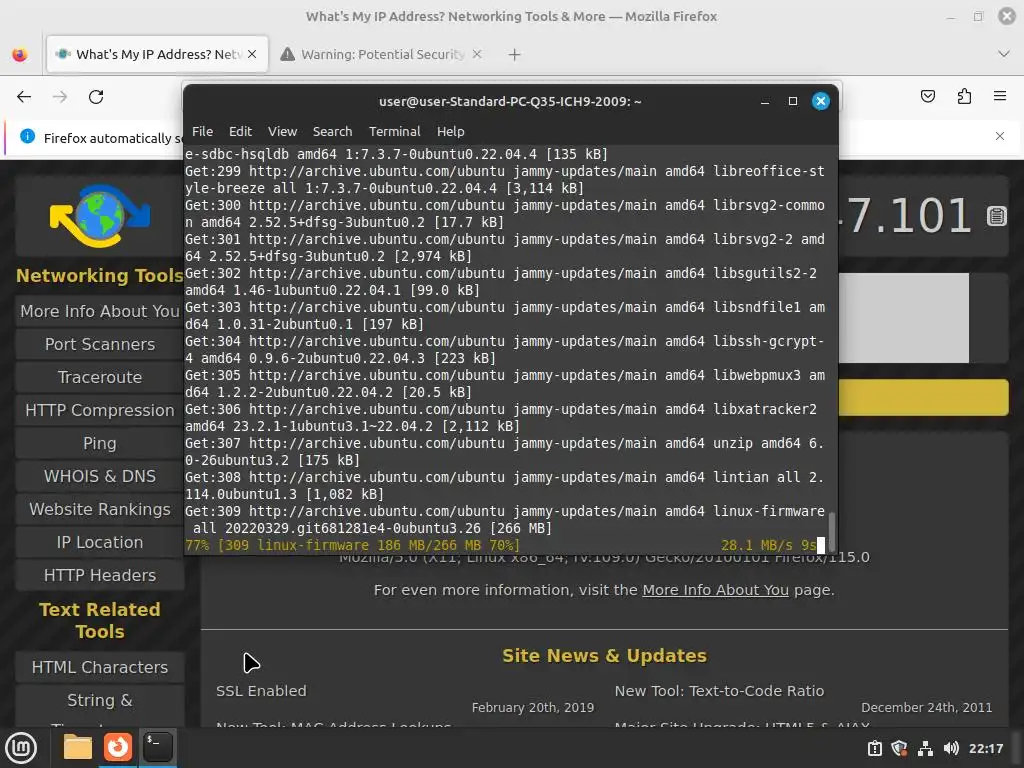
Task: Open Firefox hamburger application menu
Action: (x=1000, y=96)
